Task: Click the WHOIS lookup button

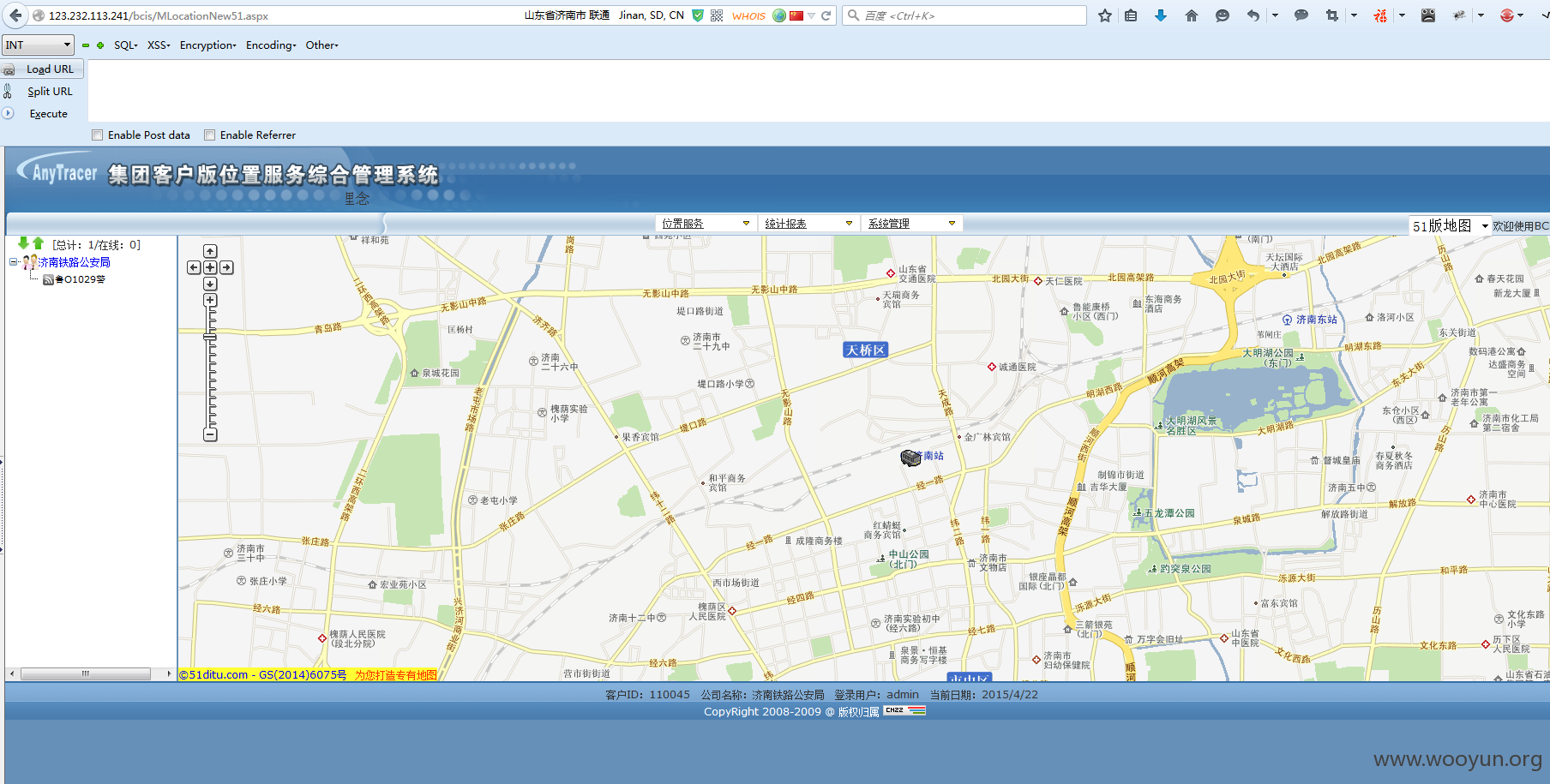Action: 748,16
